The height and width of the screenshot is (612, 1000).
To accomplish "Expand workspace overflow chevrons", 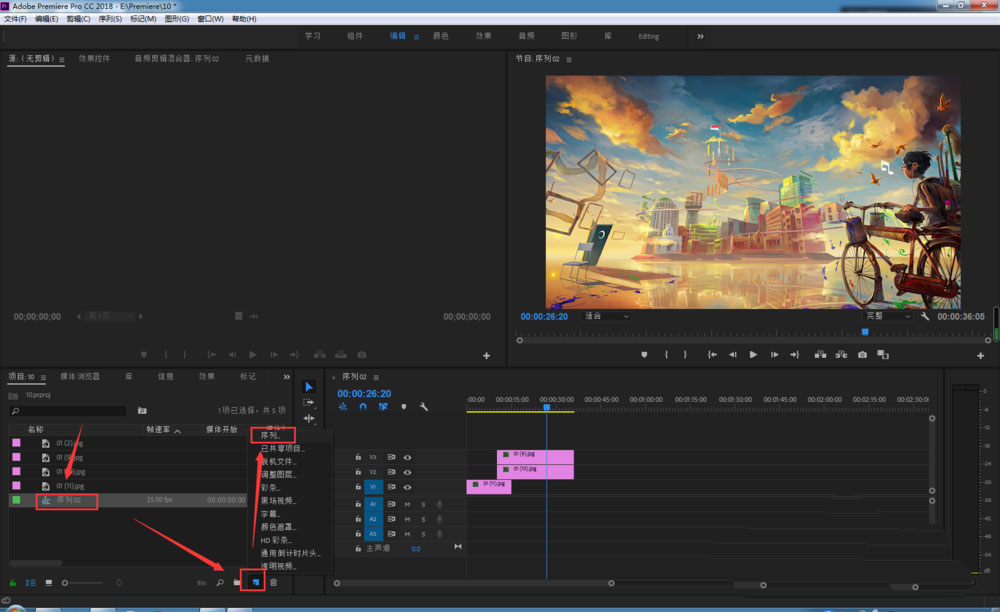I will (700, 36).
